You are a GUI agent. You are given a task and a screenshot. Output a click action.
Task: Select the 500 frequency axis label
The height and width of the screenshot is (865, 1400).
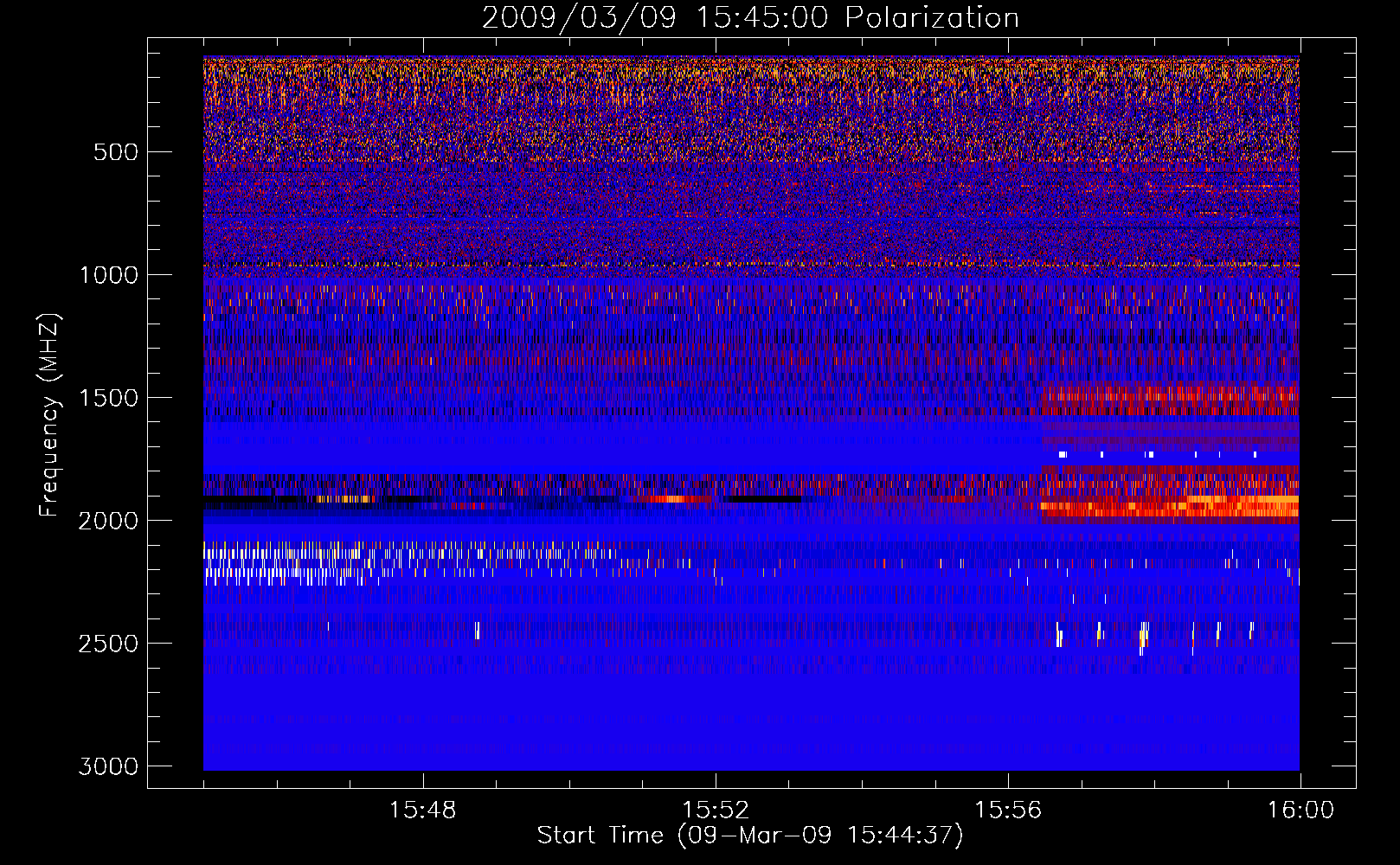(x=115, y=152)
